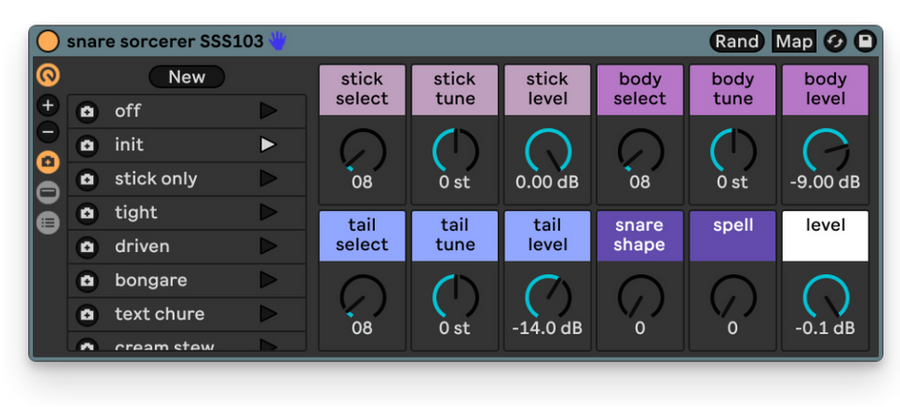Select the off variation name

[x=127, y=111]
